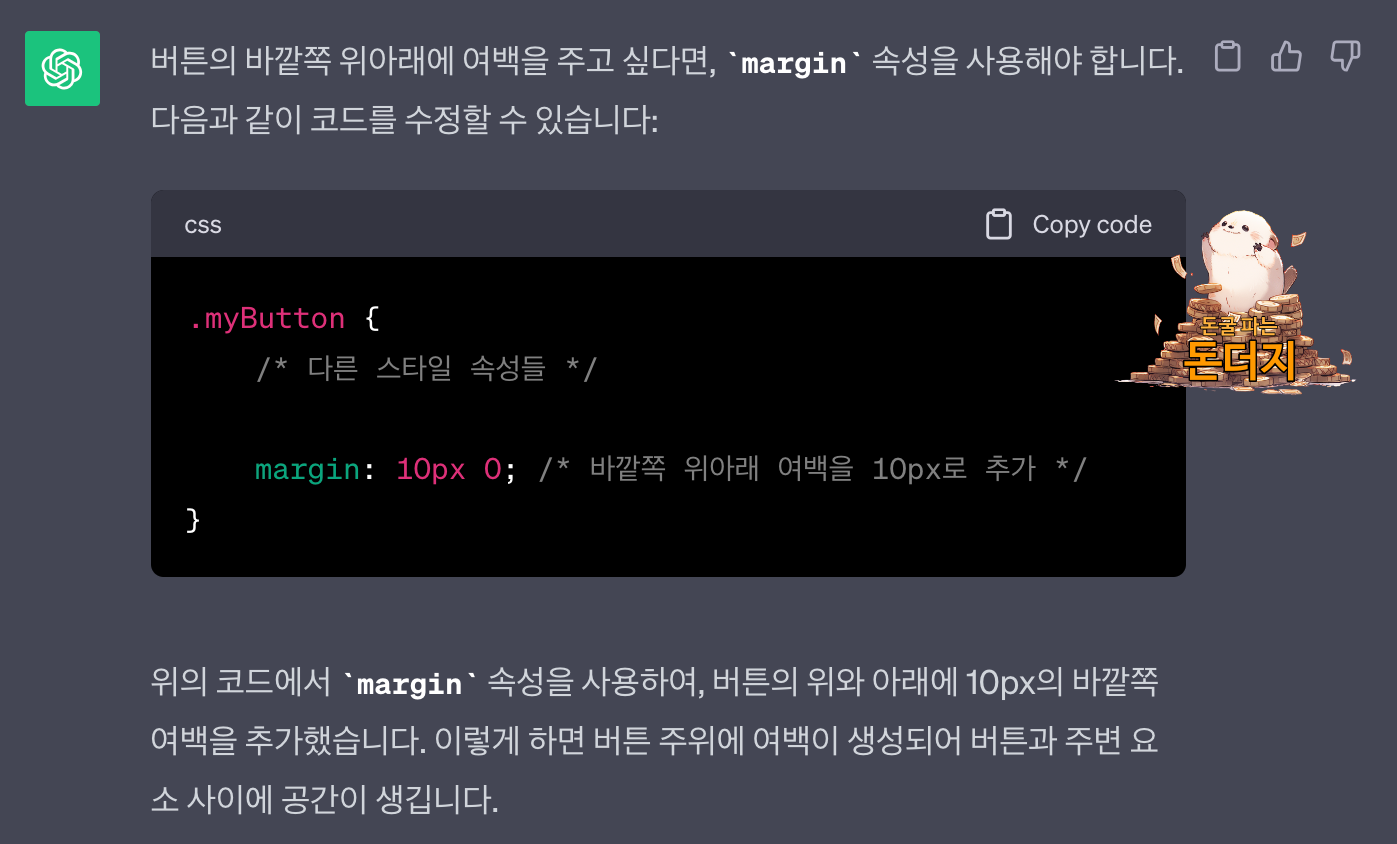The height and width of the screenshot is (844, 1397).
Task: Click the inline margin code snippet
Action: pos(795,63)
